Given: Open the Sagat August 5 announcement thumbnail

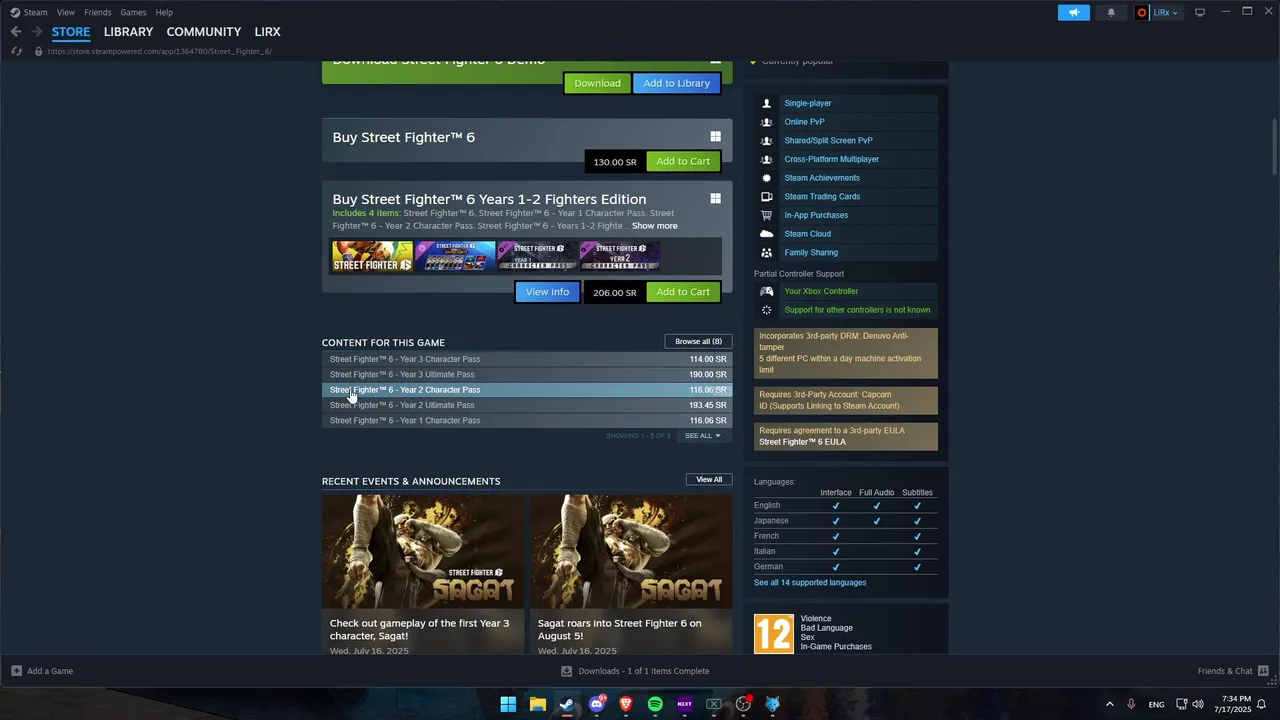Looking at the screenshot, I should pyautogui.click(x=631, y=551).
